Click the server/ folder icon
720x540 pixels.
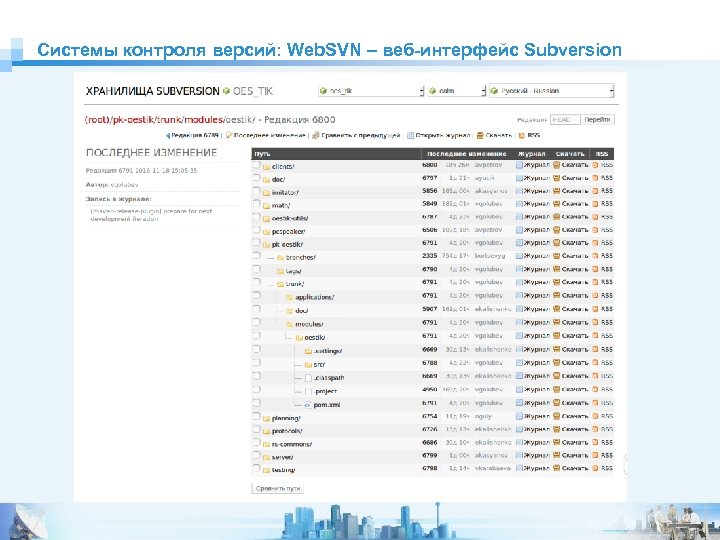[266, 457]
